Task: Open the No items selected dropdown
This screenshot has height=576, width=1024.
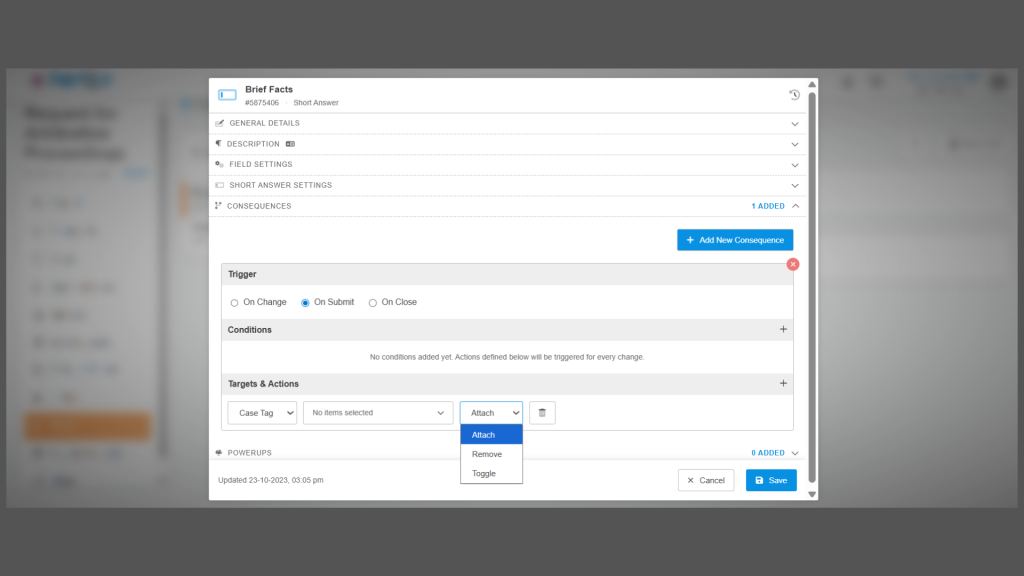Action: [x=378, y=412]
